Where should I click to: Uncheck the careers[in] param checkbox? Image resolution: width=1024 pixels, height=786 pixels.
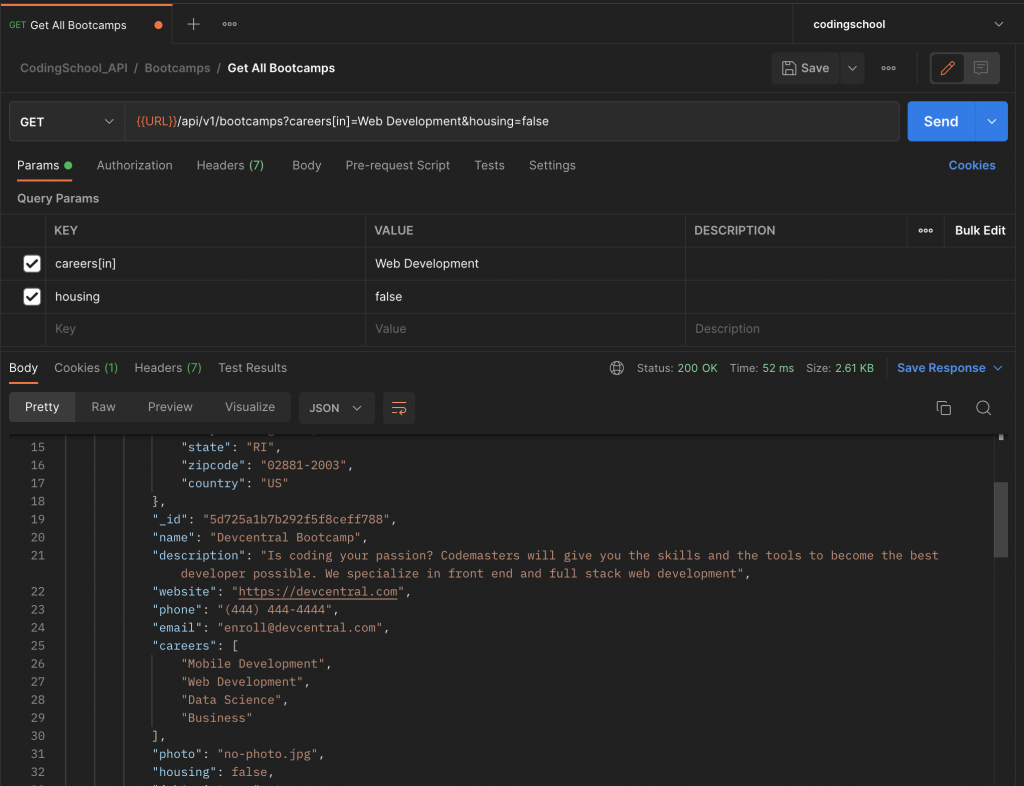click(32, 264)
